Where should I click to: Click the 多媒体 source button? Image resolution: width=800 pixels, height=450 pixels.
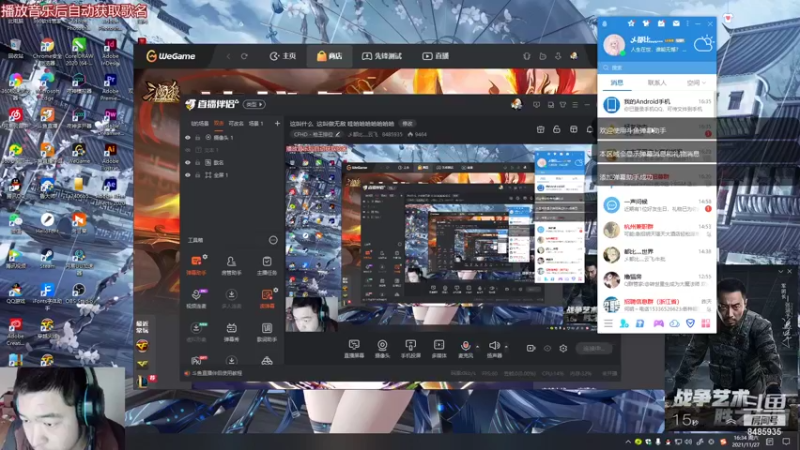pos(439,348)
